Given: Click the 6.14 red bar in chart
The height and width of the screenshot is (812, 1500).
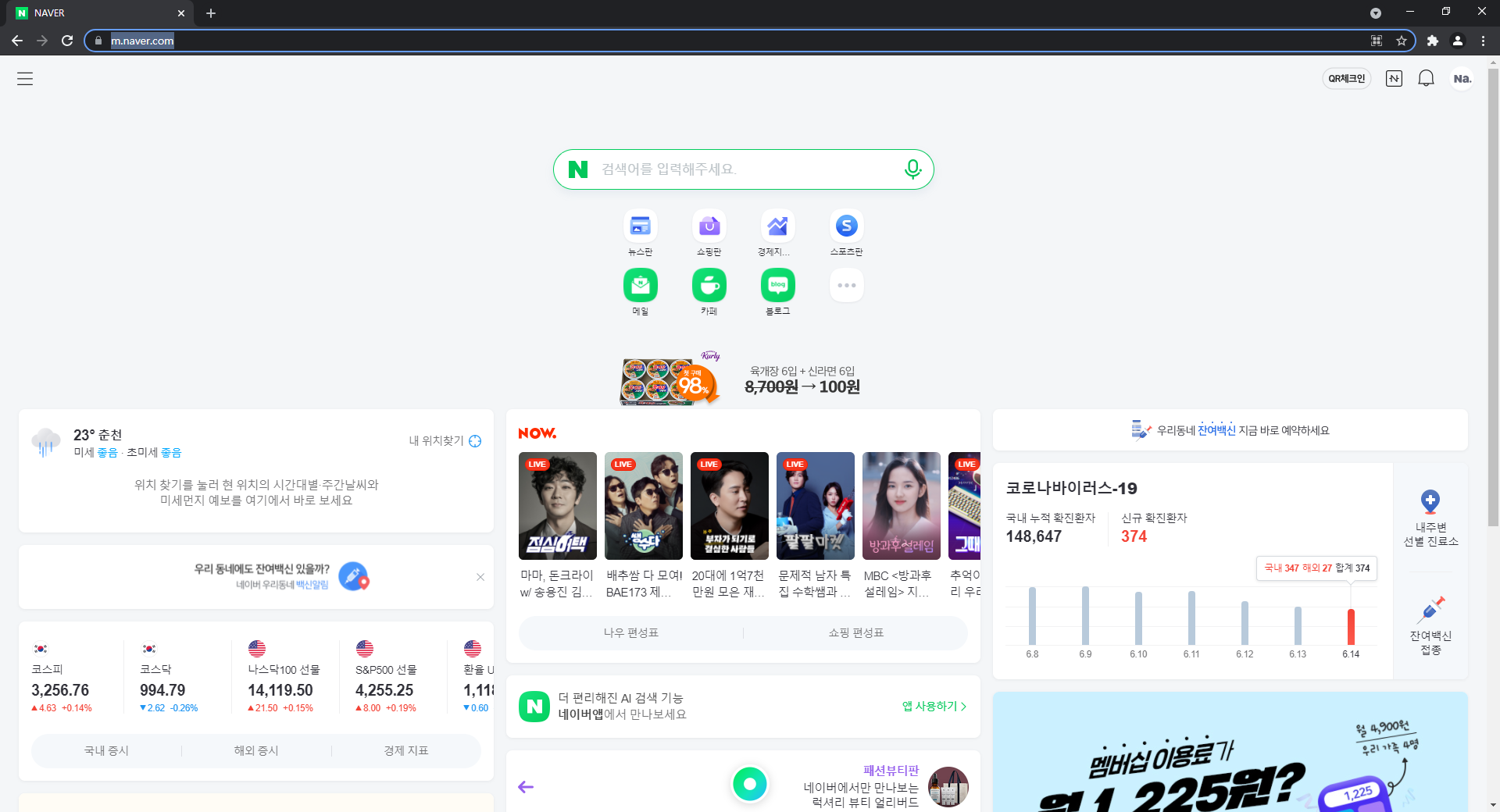Looking at the screenshot, I should click(x=1351, y=626).
